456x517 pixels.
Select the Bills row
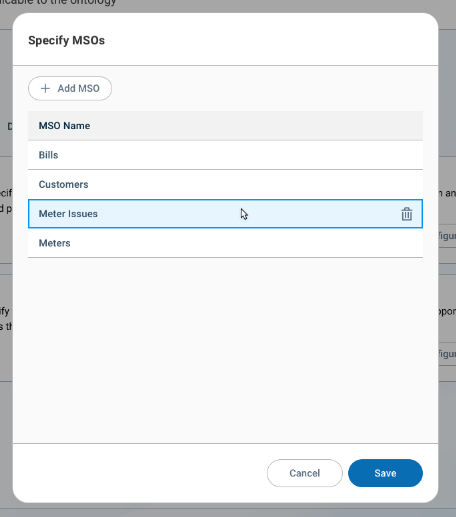coord(225,155)
